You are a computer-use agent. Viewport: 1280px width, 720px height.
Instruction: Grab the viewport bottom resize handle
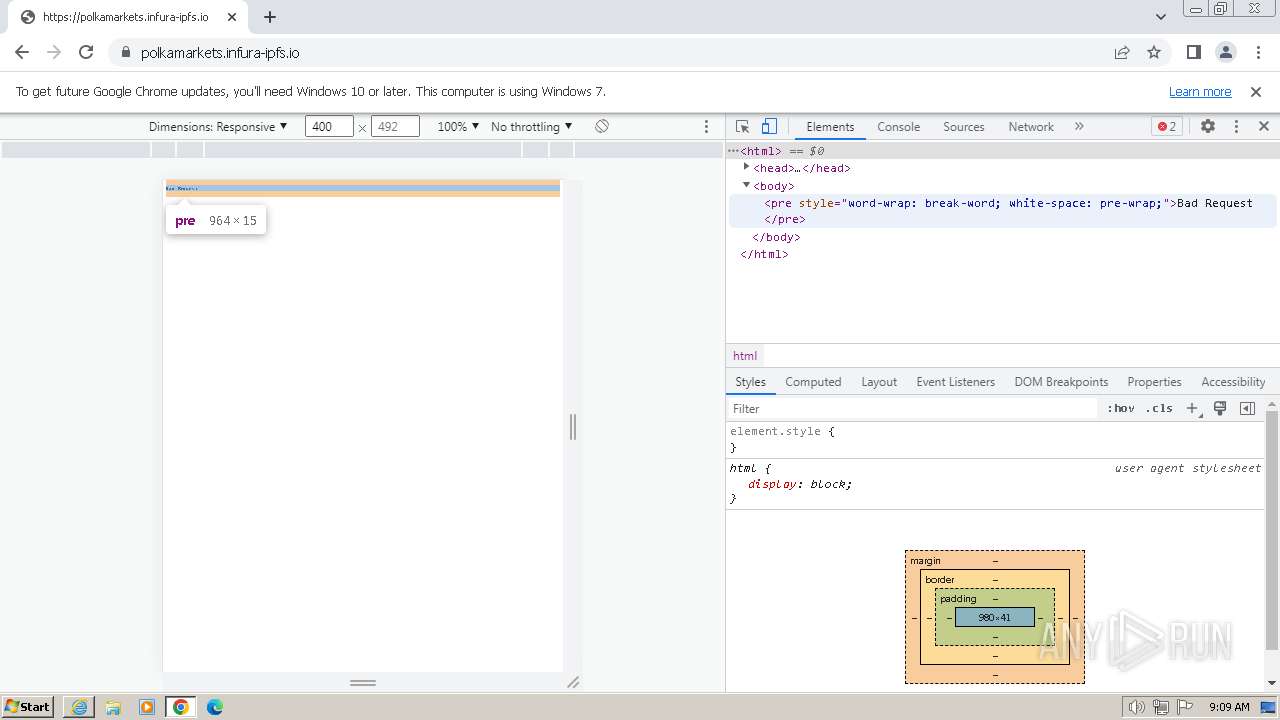tap(363, 682)
